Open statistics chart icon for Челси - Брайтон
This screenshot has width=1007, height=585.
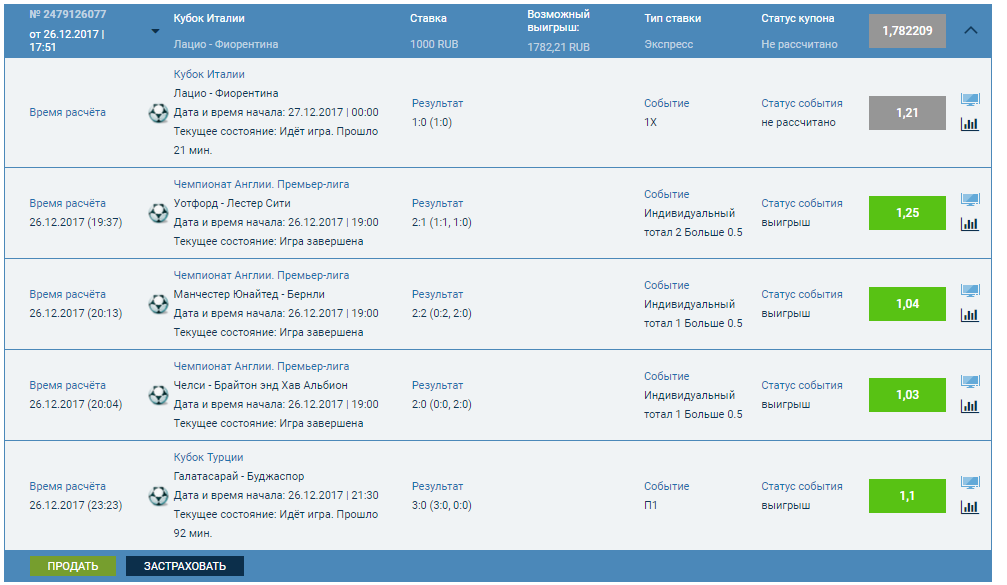coord(970,406)
